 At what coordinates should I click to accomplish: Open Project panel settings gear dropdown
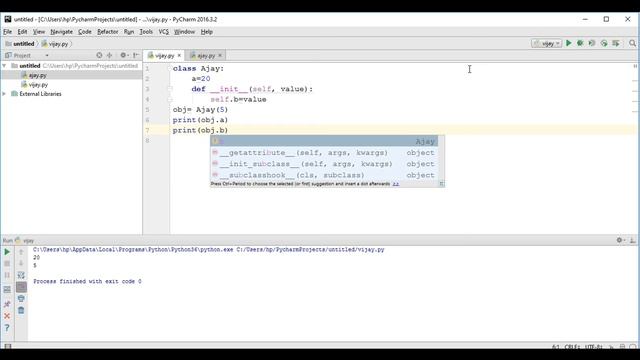click(x=124, y=55)
